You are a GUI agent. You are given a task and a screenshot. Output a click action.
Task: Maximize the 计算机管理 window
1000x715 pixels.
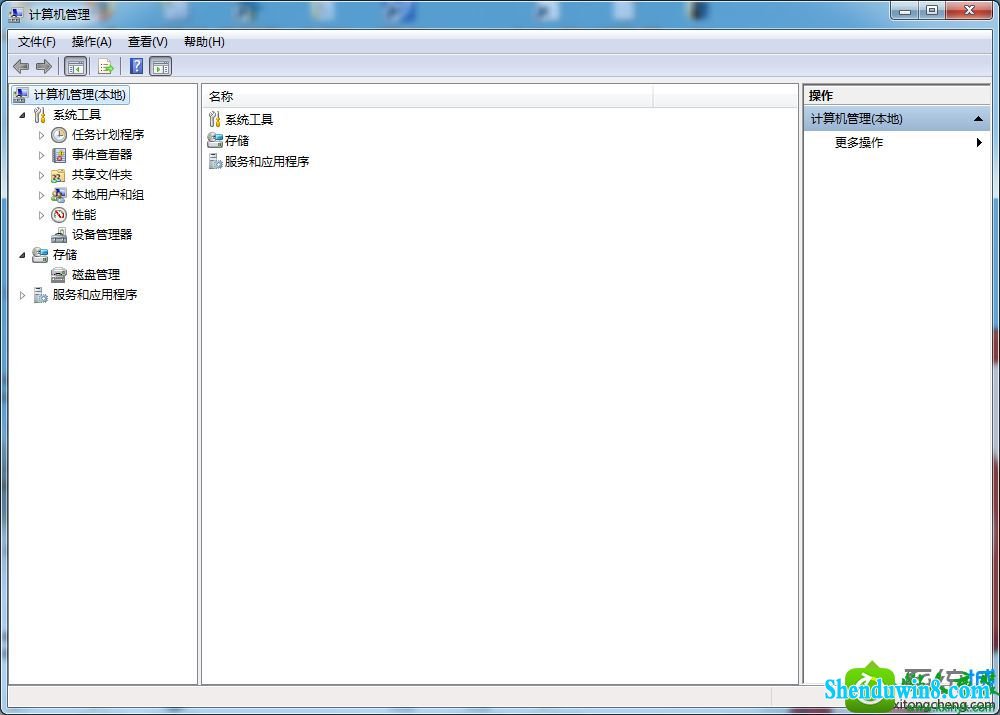pos(932,11)
